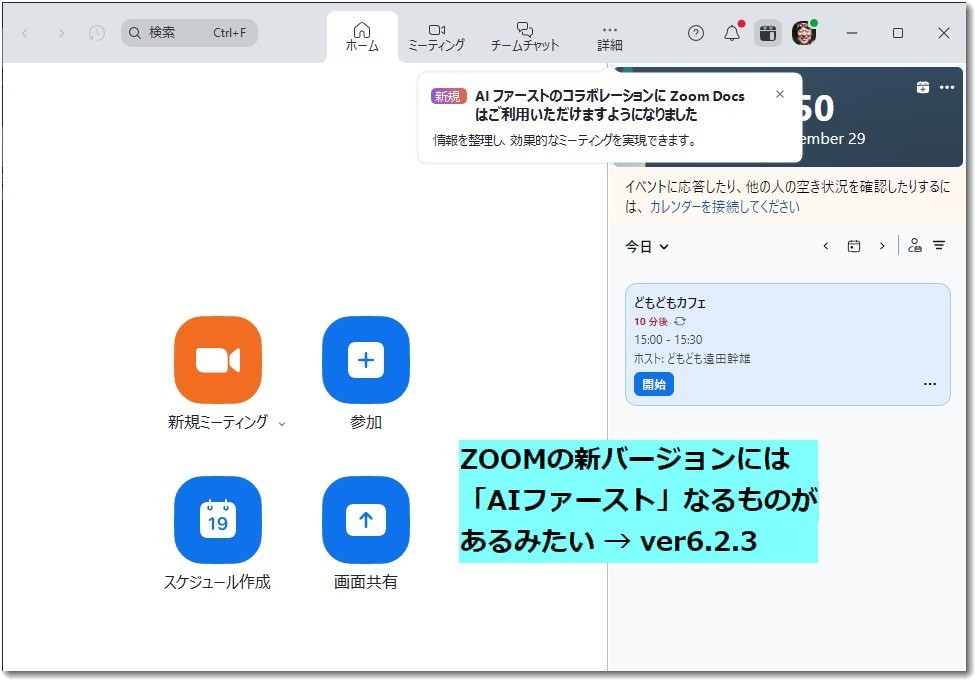Open the calendar panel icon in top bar

coord(767,33)
